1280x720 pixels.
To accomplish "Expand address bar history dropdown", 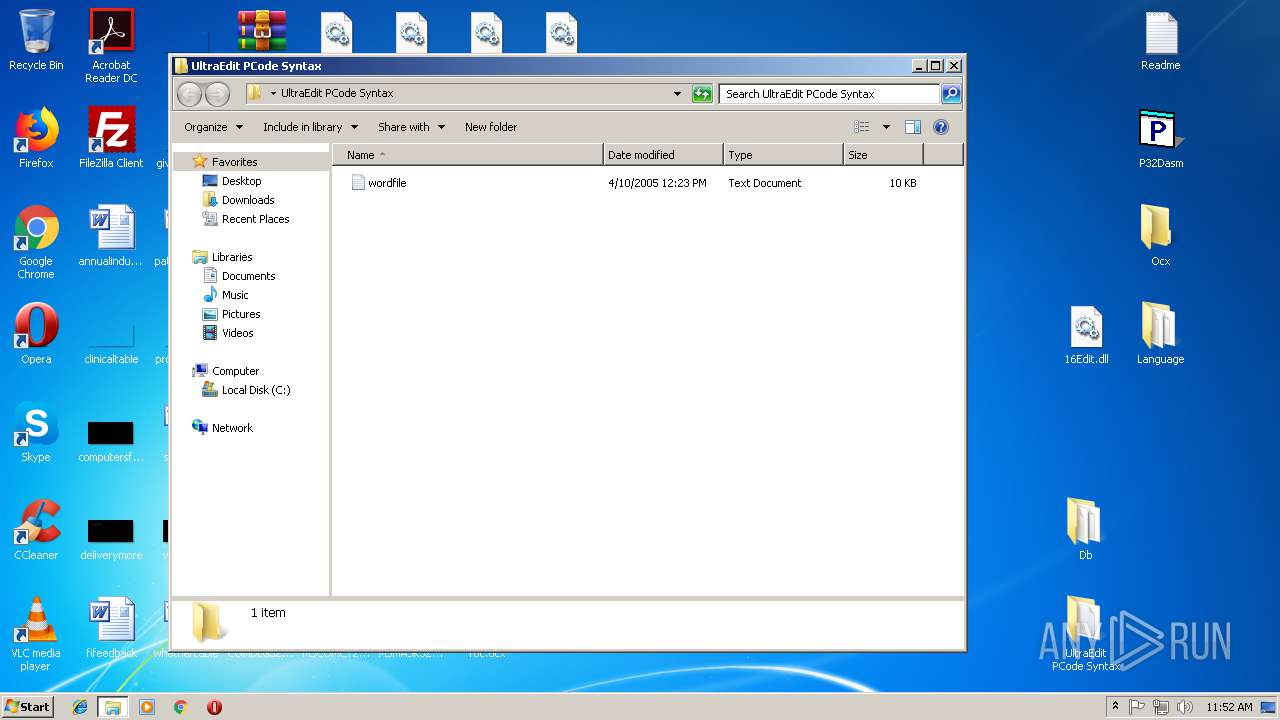I will click(678, 94).
